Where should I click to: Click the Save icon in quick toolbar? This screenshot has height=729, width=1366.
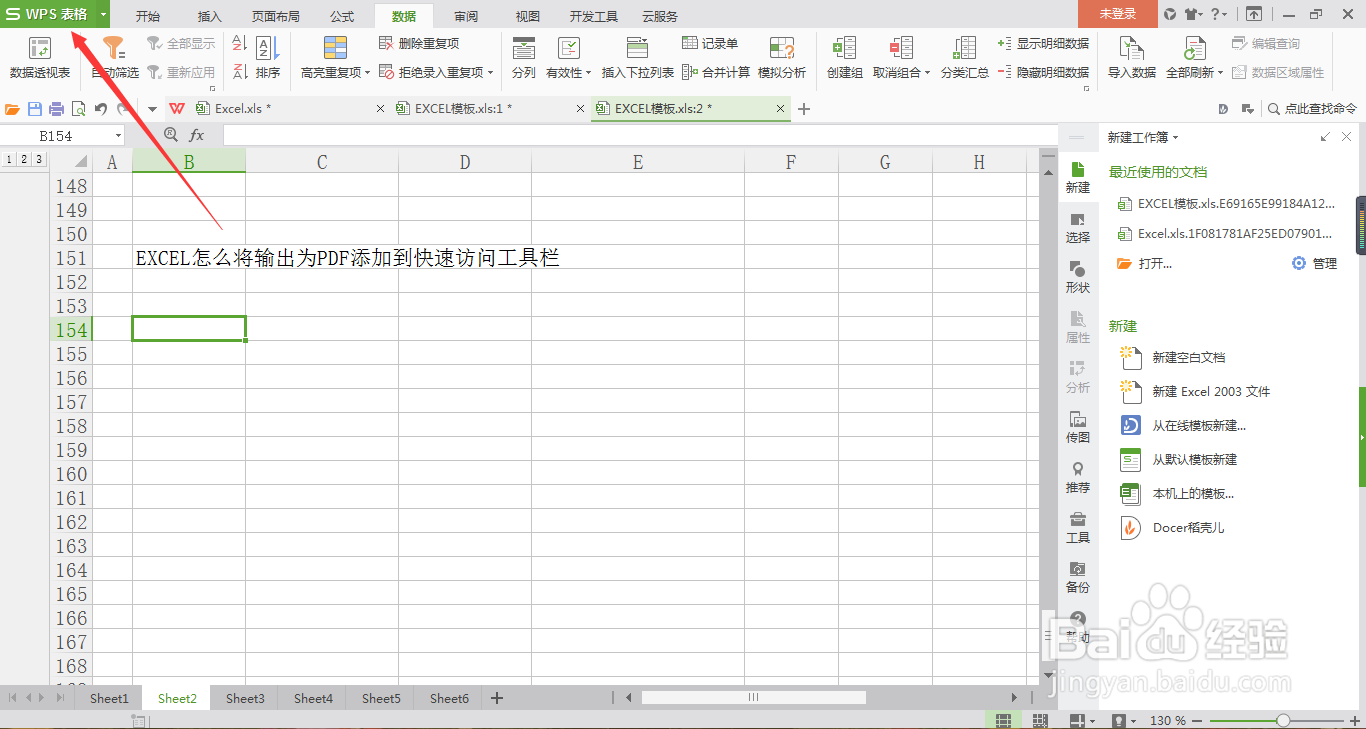35,109
